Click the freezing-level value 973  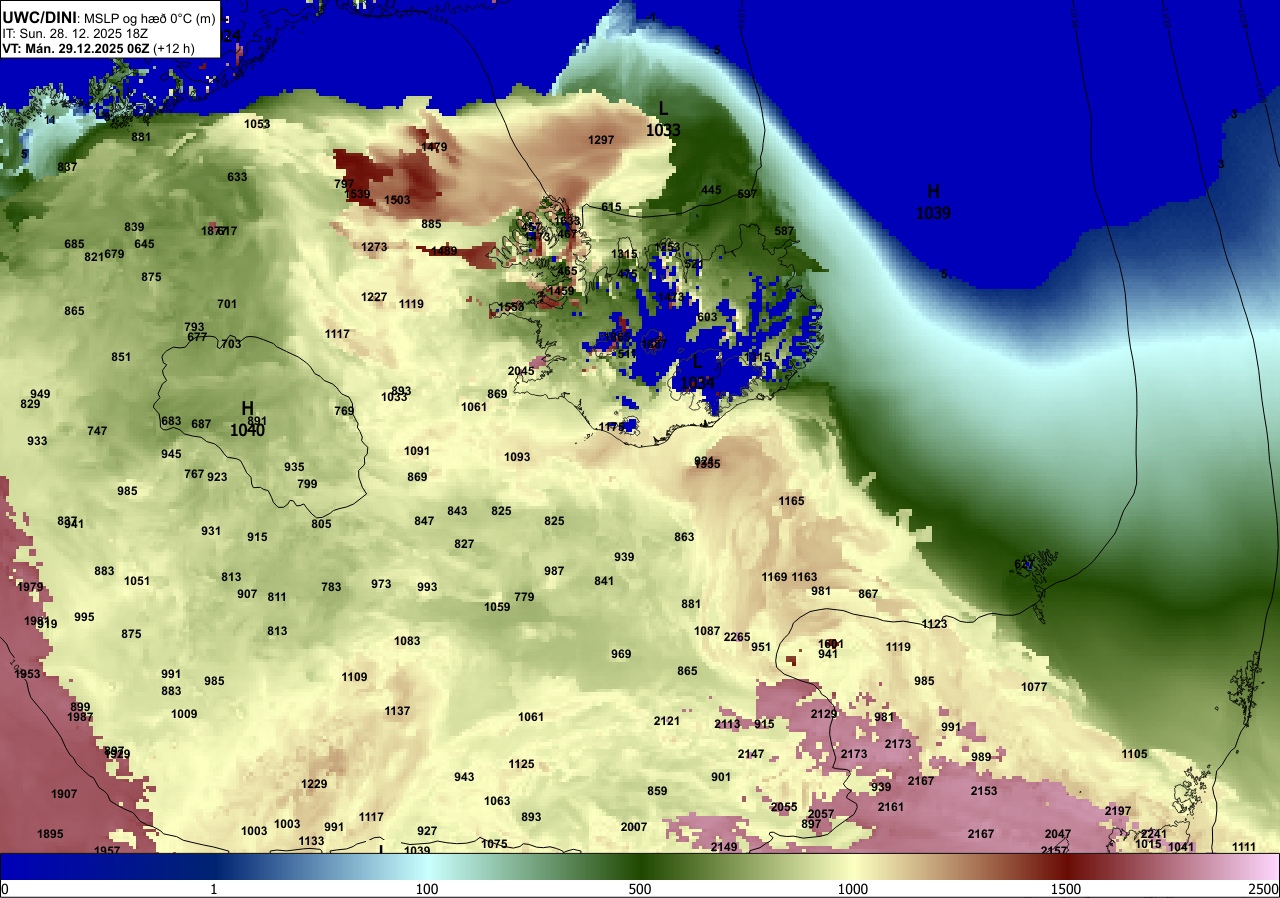click(x=381, y=584)
